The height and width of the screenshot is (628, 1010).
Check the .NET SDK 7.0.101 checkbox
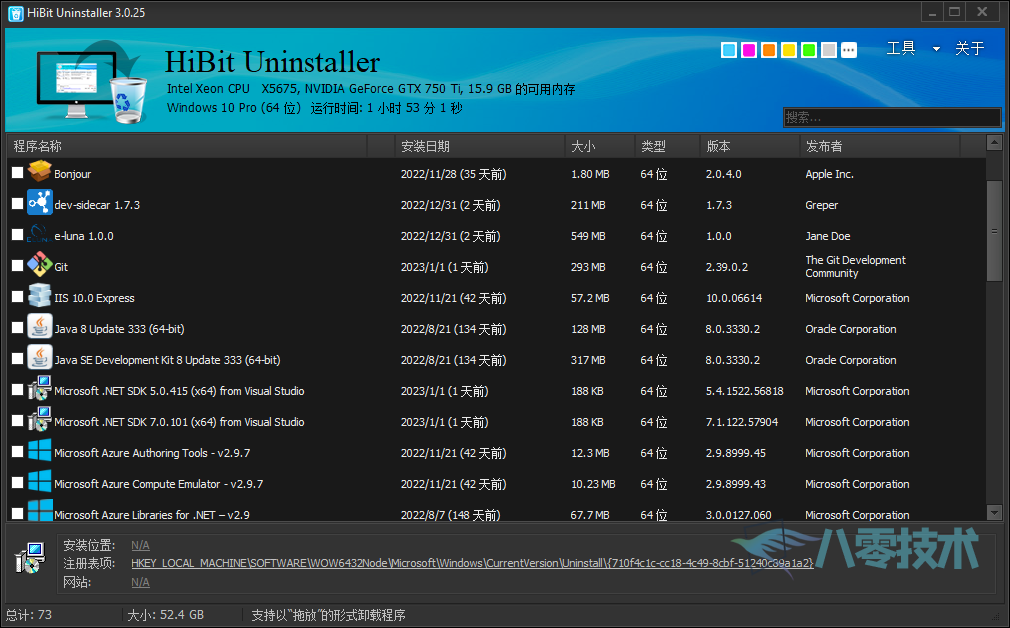click(17, 420)
